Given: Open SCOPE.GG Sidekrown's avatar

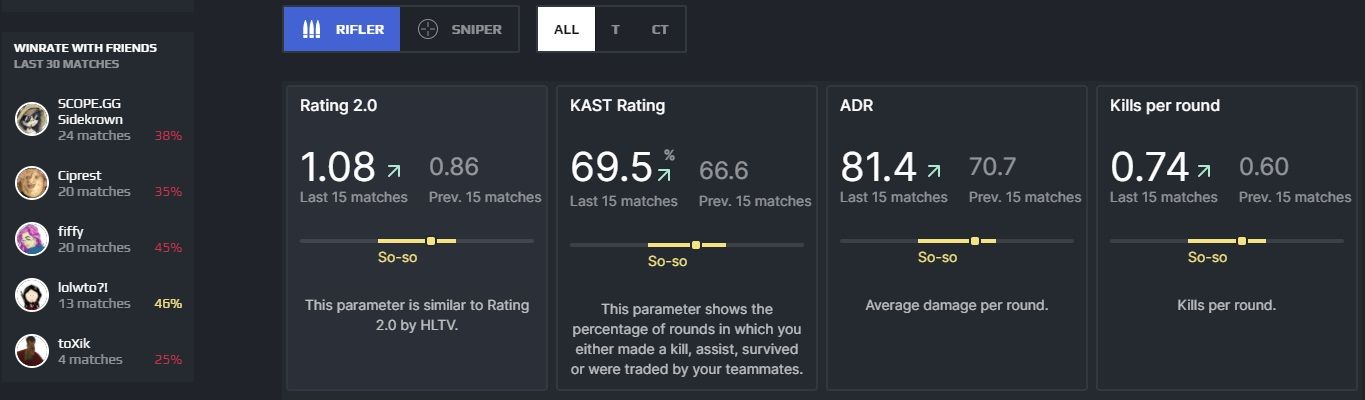Looking at the screenshot, I should click(x=32, y=119).
